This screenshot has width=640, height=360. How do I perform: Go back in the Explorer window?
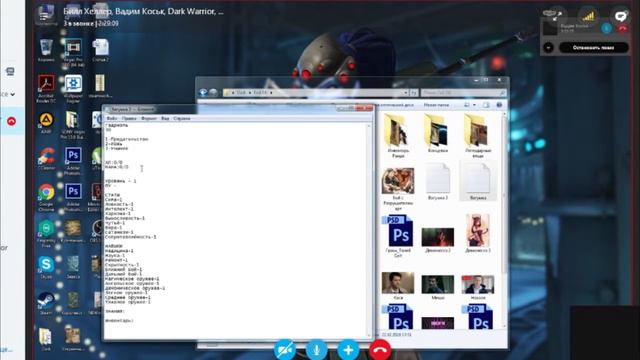click(x=203, y=93)
